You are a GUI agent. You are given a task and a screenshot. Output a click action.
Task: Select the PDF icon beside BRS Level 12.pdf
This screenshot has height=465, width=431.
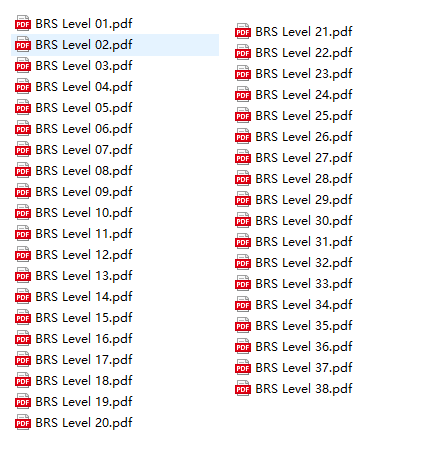point(23,255)
